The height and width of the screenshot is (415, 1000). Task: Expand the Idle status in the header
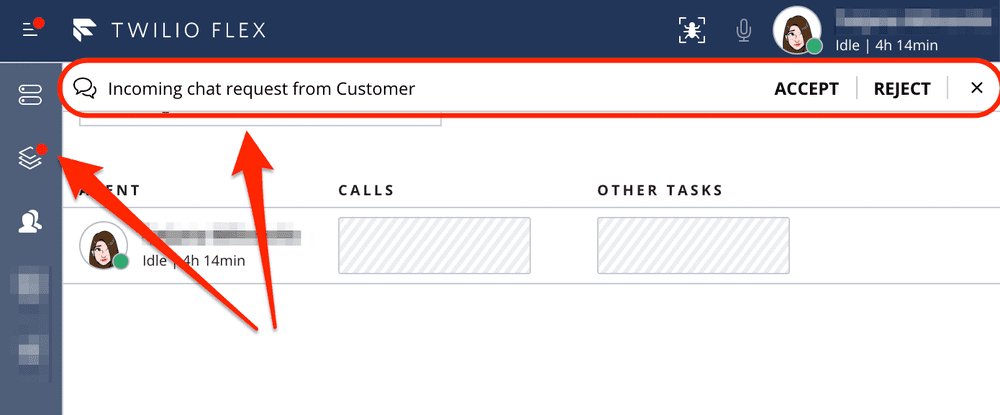click(x=885, y=44)
